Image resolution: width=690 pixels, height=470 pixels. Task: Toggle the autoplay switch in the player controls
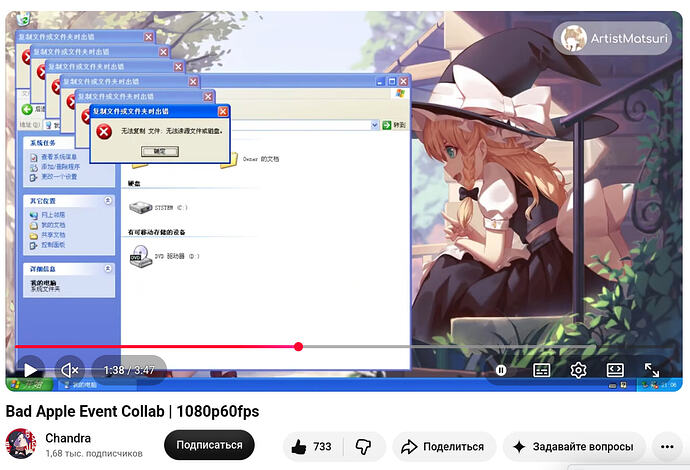point(501,371)
